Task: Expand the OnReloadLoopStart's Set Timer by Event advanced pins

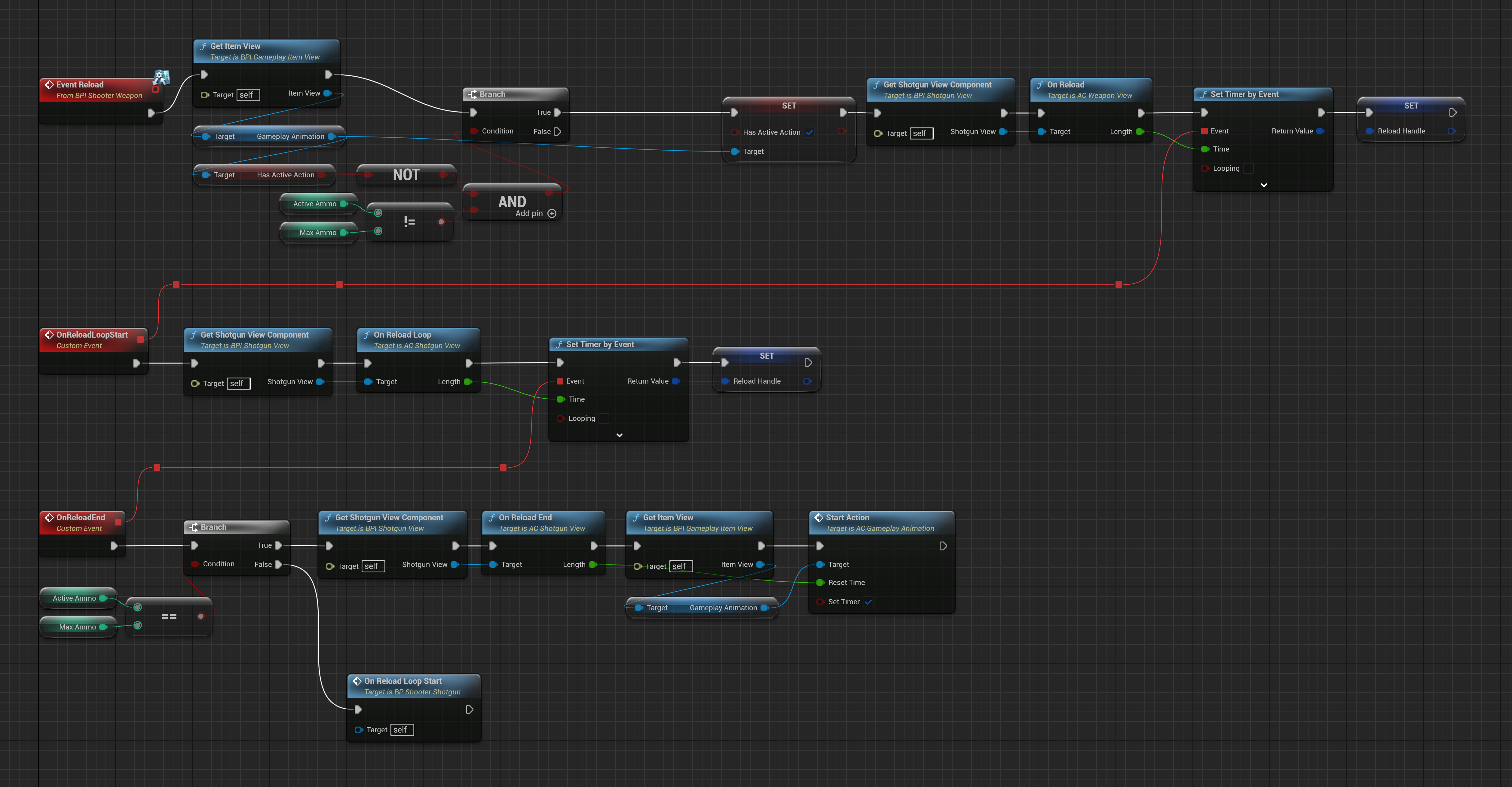Action: (619, 435)
